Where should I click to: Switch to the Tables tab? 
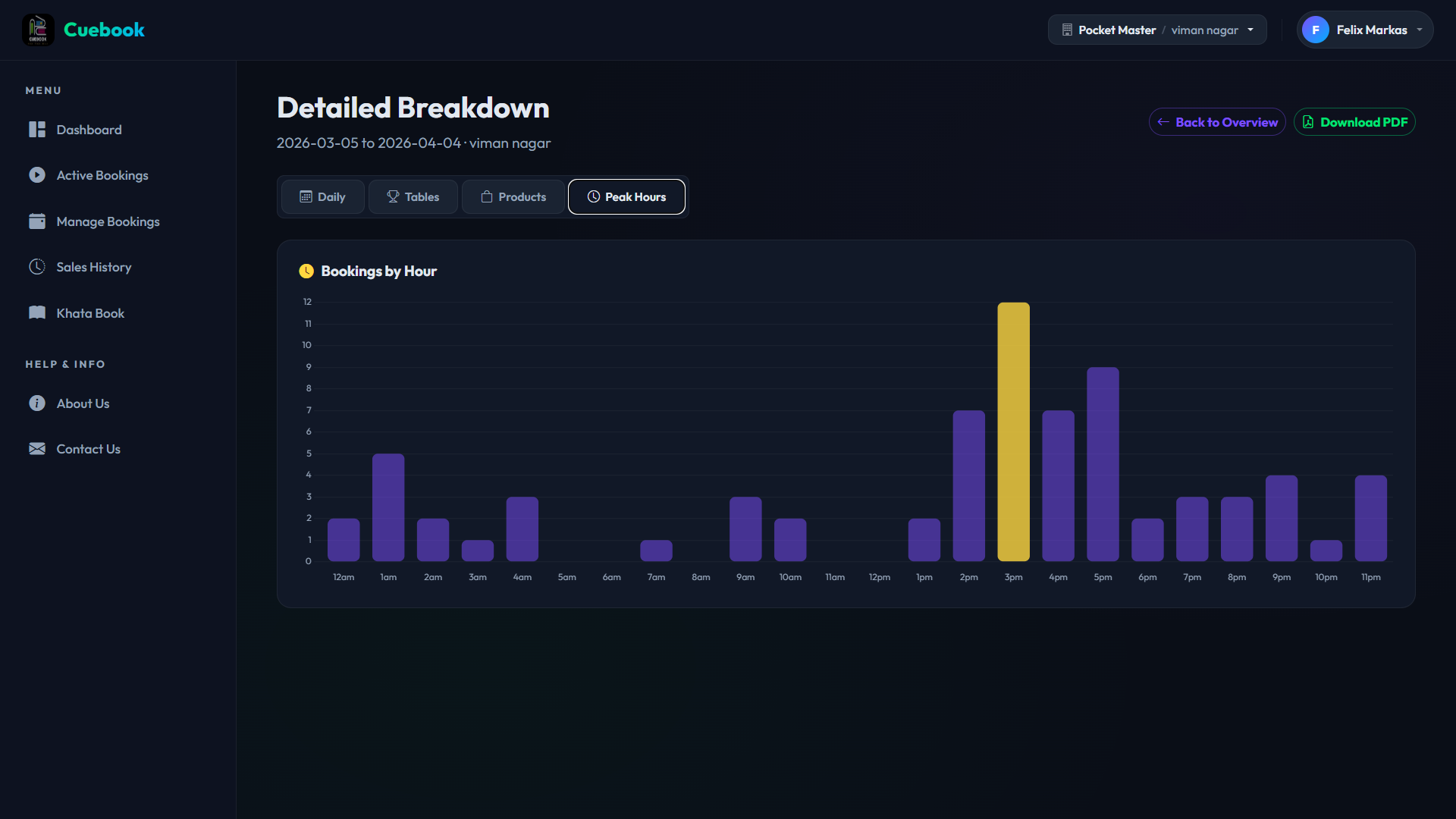click(413, 197)
